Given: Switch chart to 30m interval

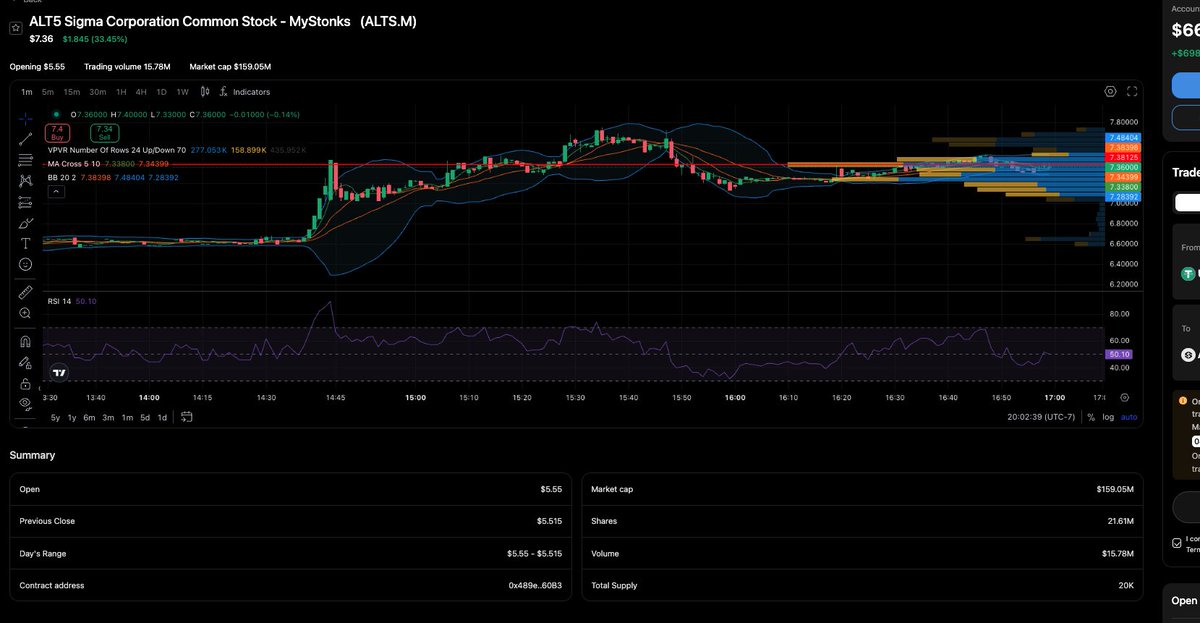Looking at the screenshot, I should tap(97, 92).
